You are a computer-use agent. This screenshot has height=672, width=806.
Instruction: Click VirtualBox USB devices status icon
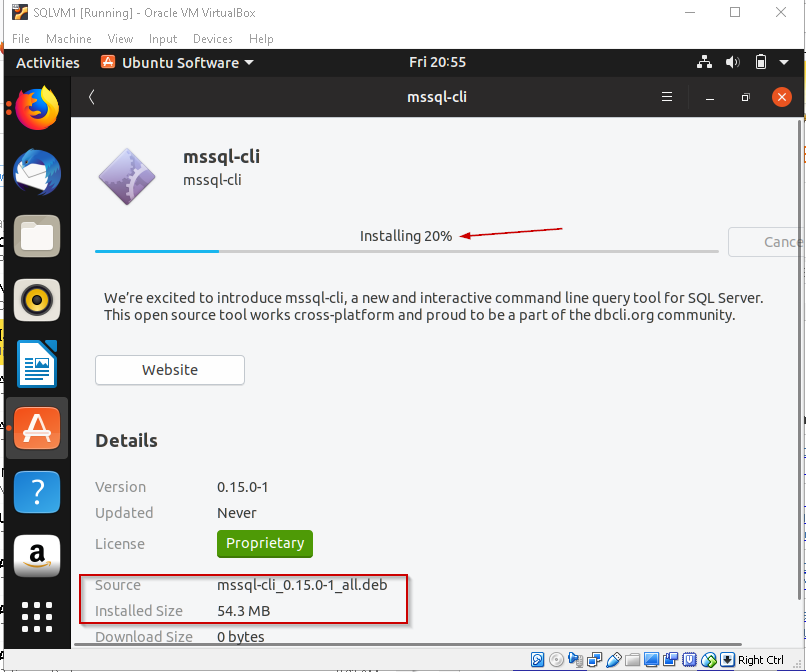point(613,660)
